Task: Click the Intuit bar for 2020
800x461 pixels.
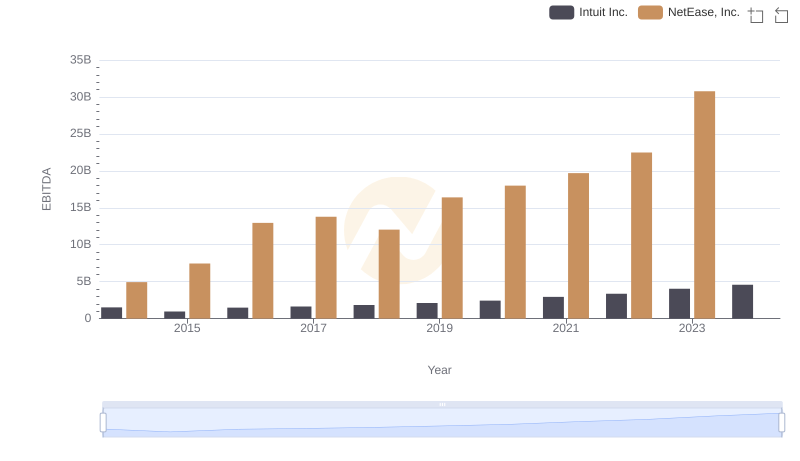Action: (490, 310)
